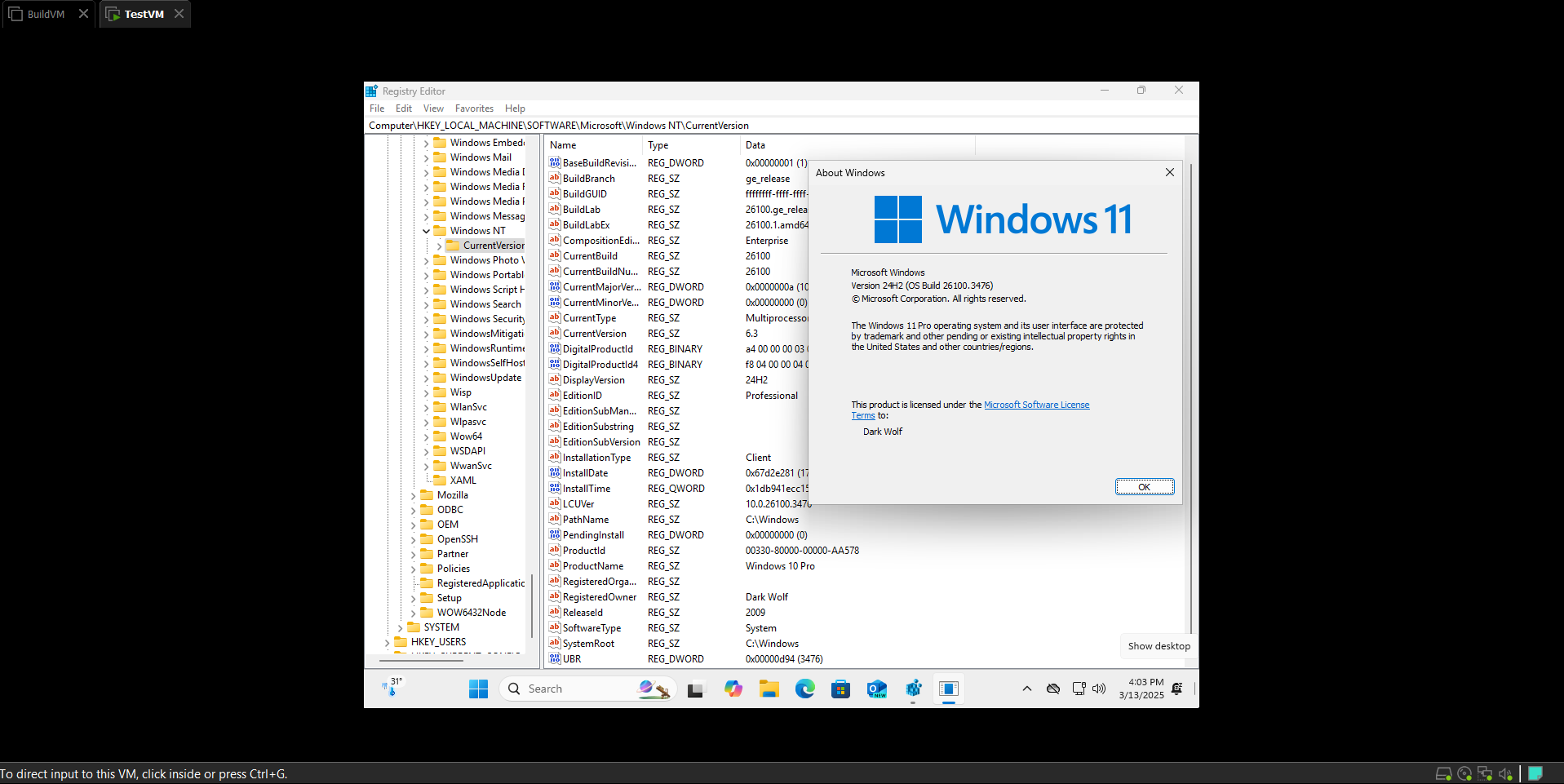Expand the Windows Search key

click(x=426, y=304)
